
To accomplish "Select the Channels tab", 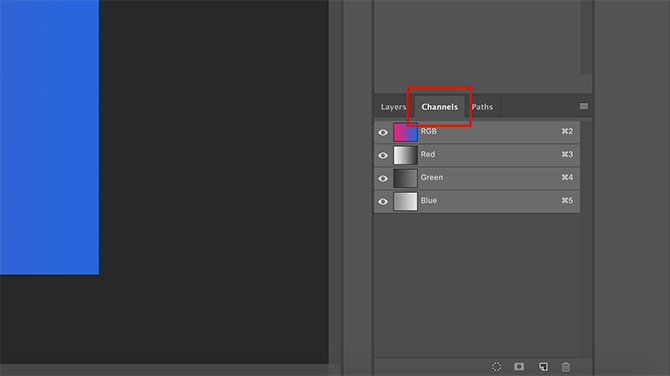I will 439,107.
